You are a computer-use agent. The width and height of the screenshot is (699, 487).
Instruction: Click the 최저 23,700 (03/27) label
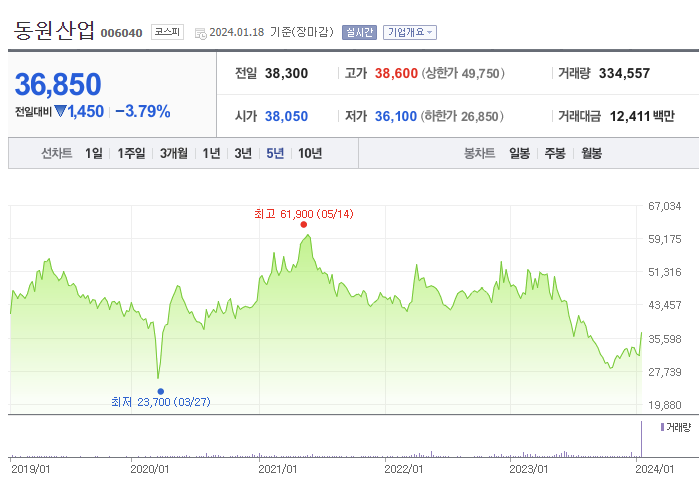[160, 402]
